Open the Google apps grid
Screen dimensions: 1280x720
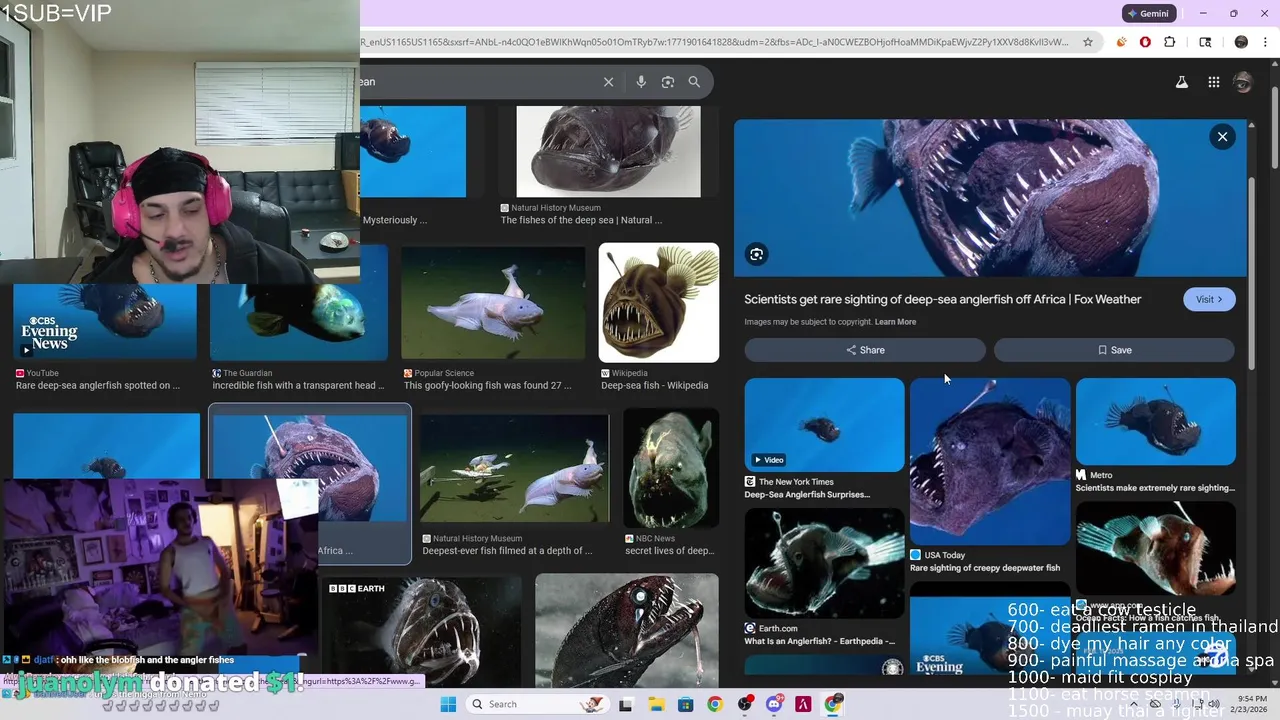coord(1213,83)
